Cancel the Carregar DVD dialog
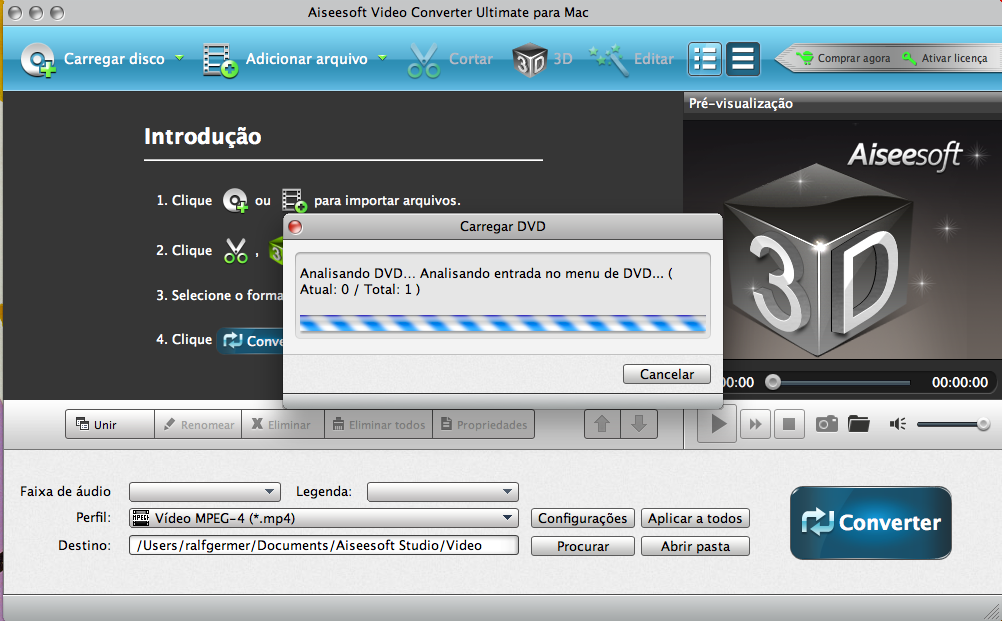This screenshot has height=621, width=1002. click(x=666, y=374)
